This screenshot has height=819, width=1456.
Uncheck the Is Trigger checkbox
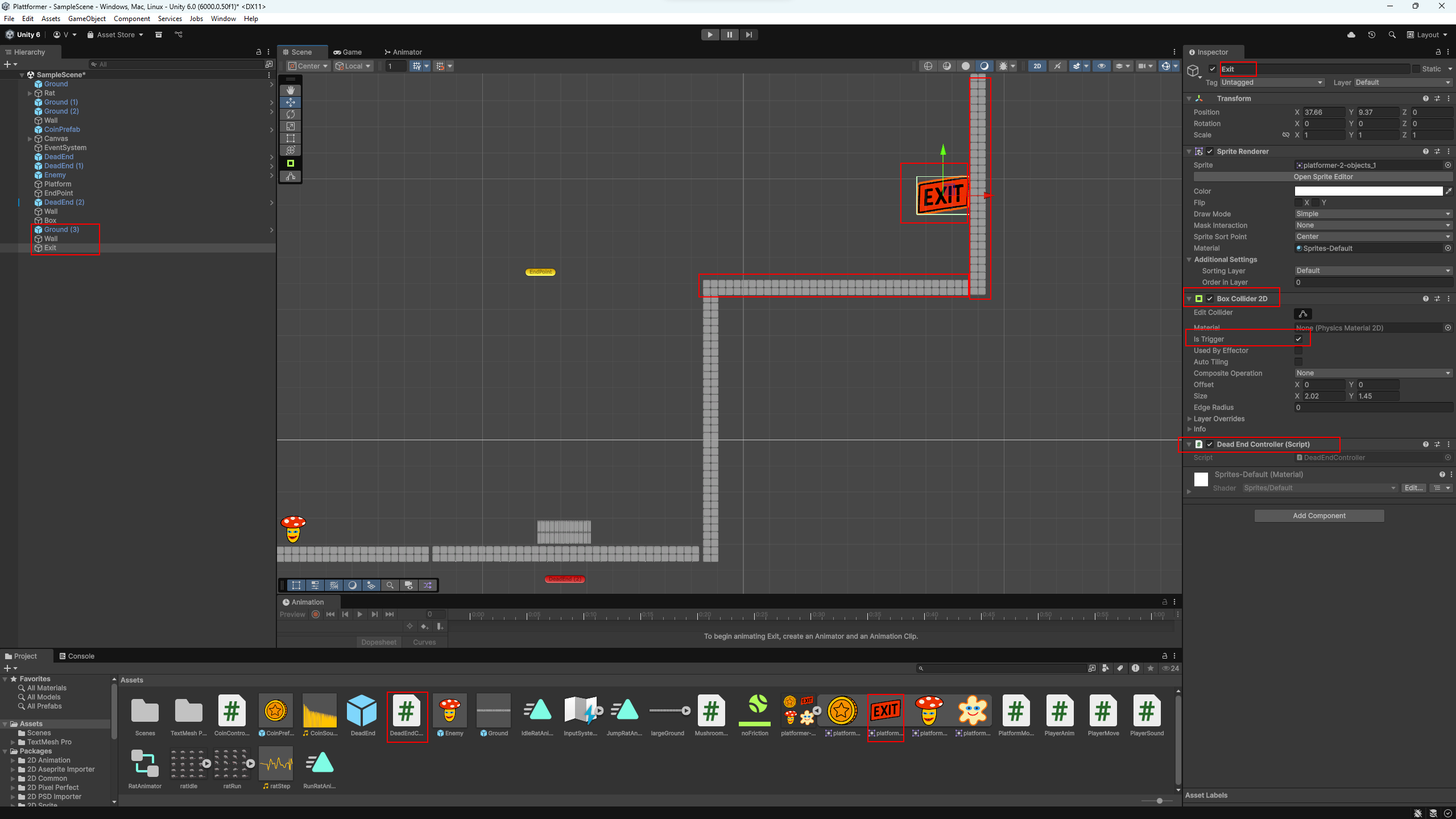tap(1298, 339)
